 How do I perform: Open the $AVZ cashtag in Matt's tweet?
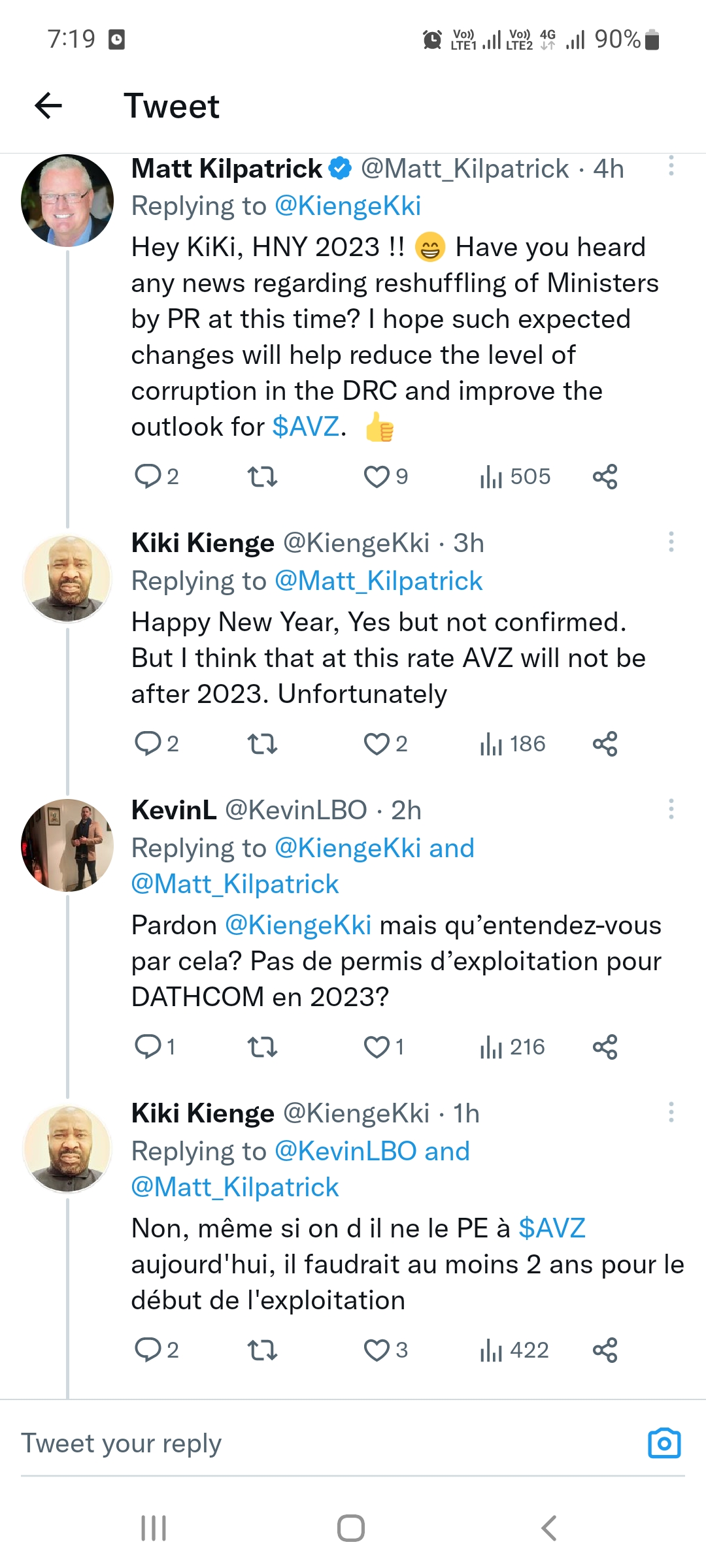[x=306, y=427]
